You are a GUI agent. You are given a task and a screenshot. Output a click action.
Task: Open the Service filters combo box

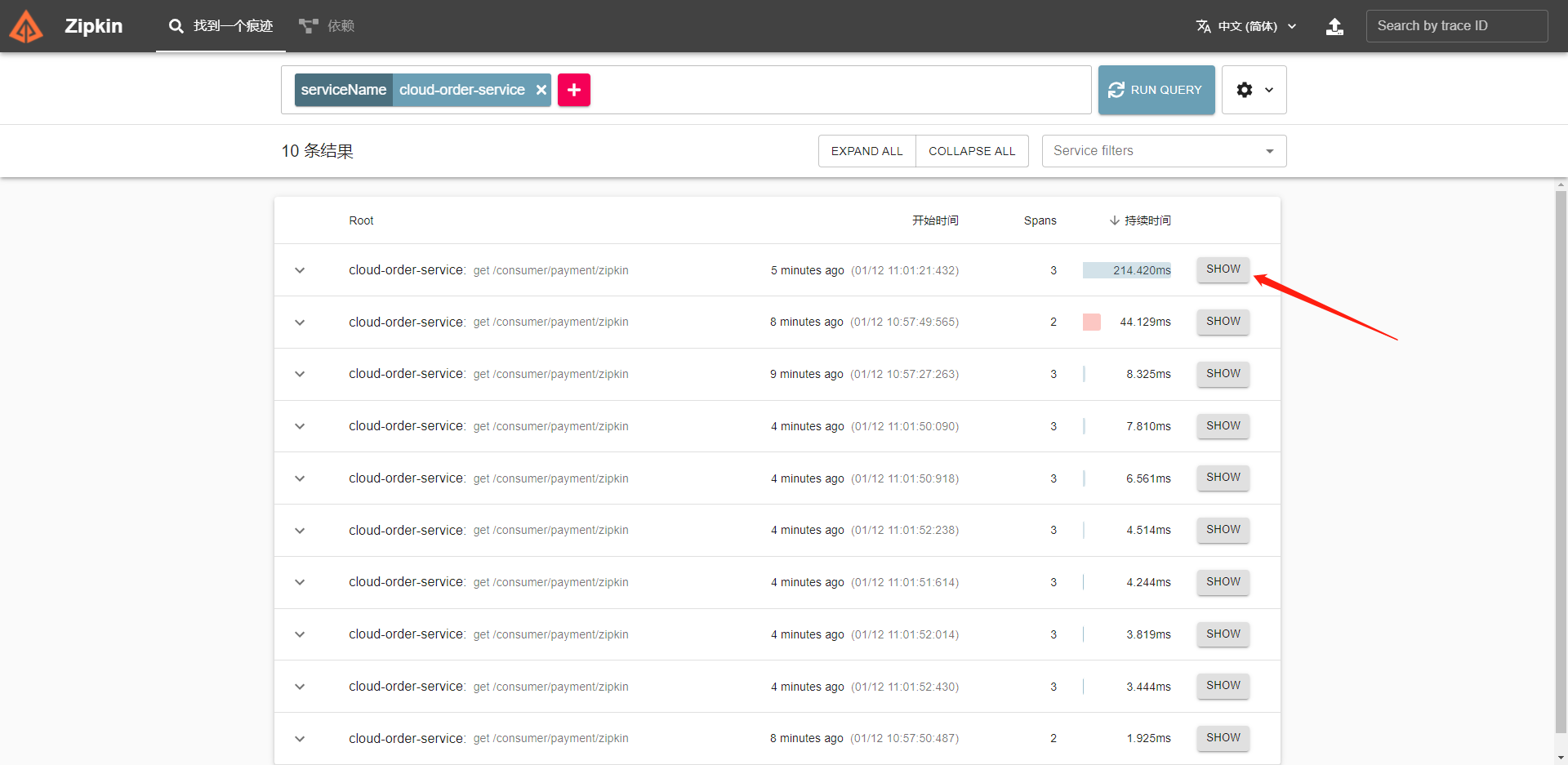[1165, 151]
